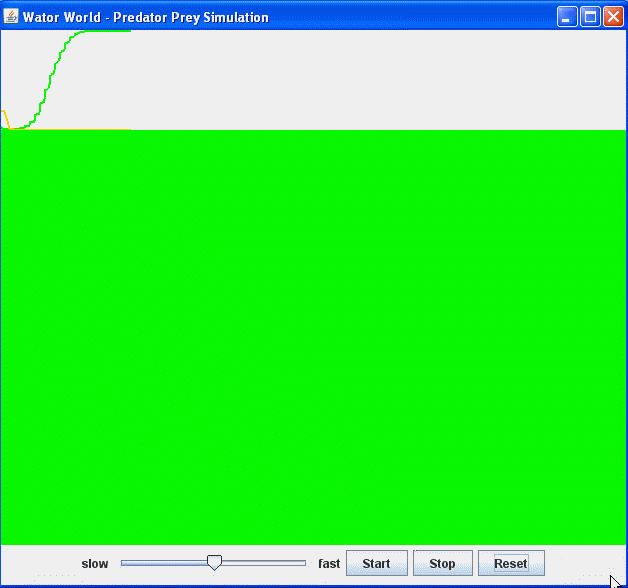Click the speed slider thumb

point(214,564)
